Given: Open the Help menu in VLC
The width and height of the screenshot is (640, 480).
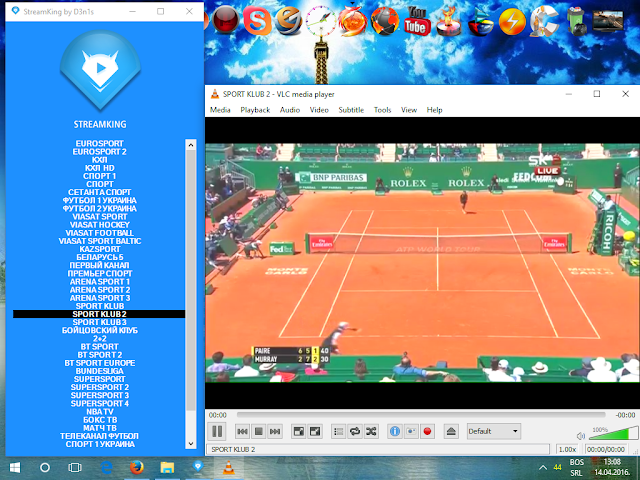Looking at the screenshot, I should (x=434, y=110).
